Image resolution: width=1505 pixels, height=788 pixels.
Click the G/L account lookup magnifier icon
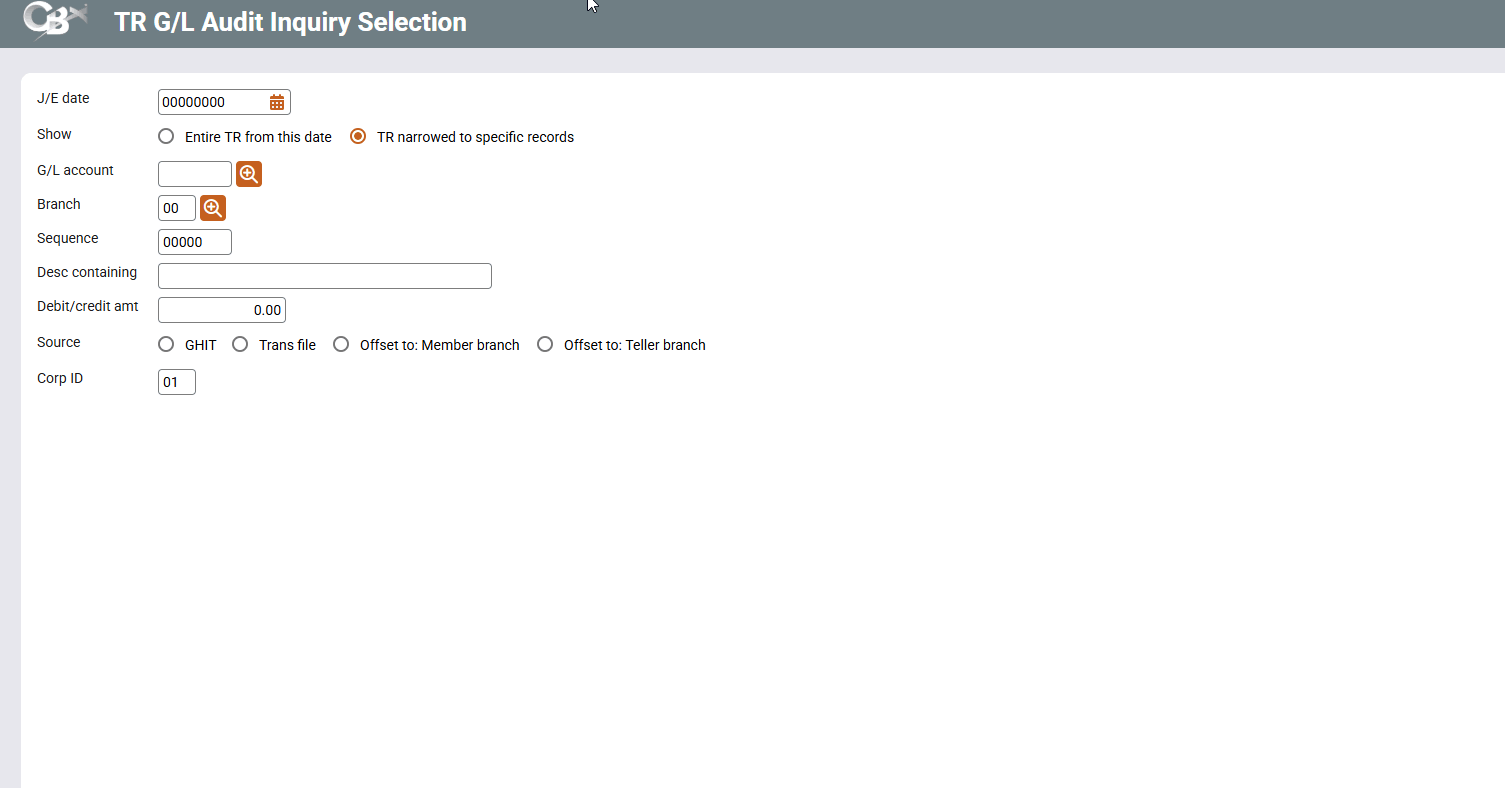coord(249,174)
